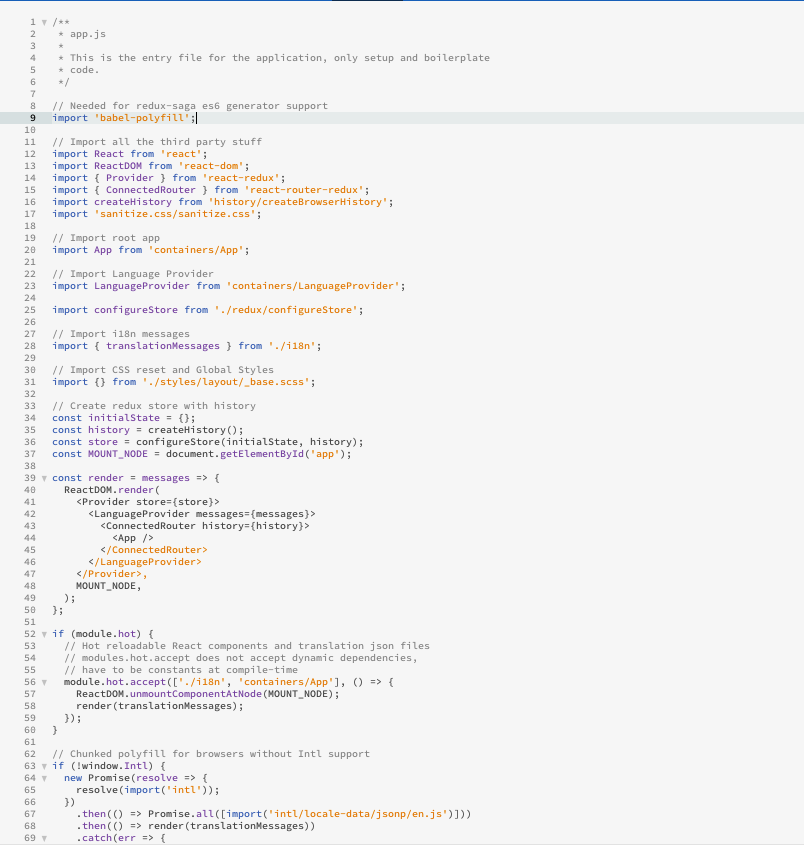Collapse the render function at line 39
The image size is (804, 850).
43,478
